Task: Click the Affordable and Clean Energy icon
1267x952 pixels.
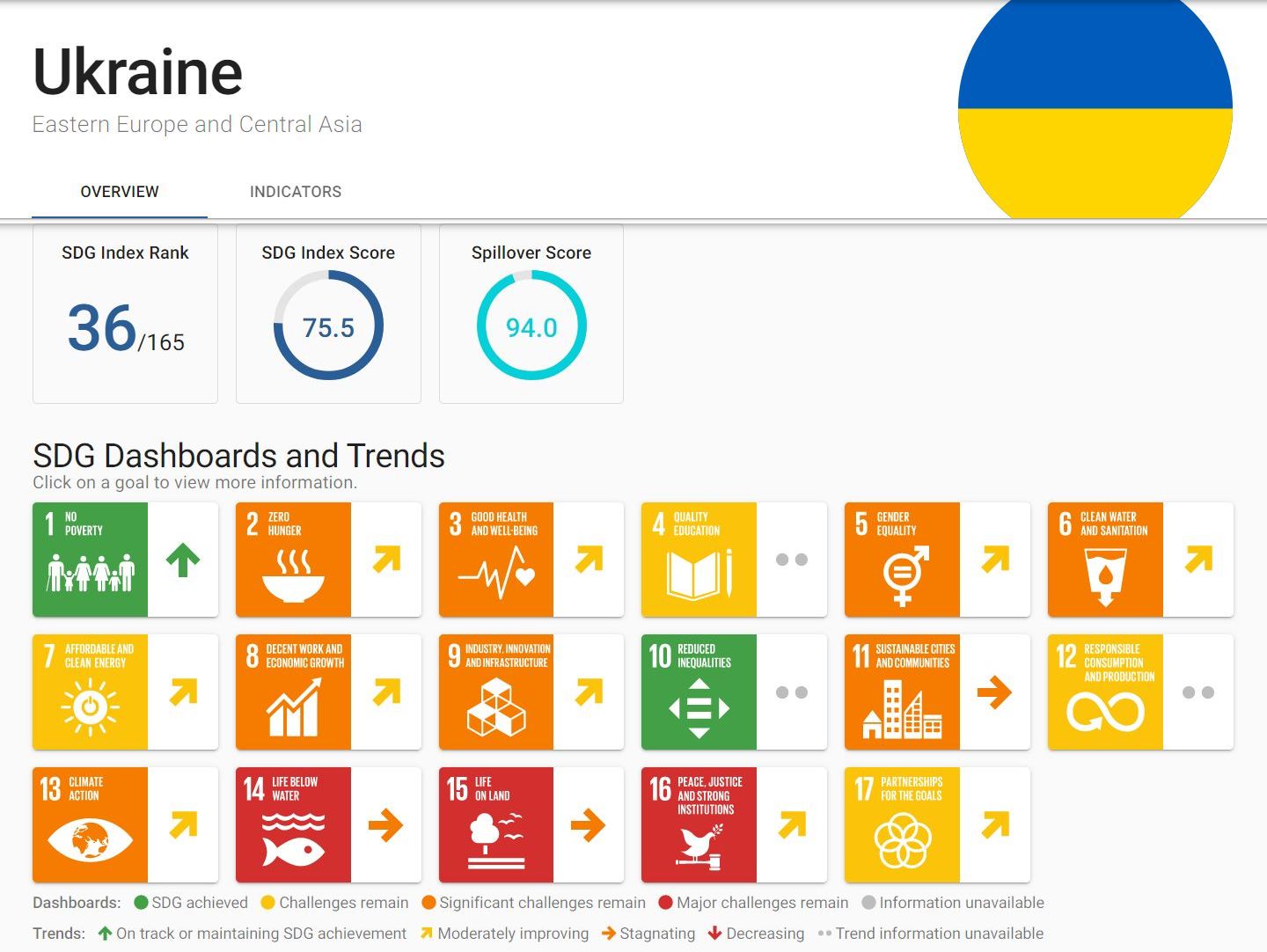Action: (90, 692)
